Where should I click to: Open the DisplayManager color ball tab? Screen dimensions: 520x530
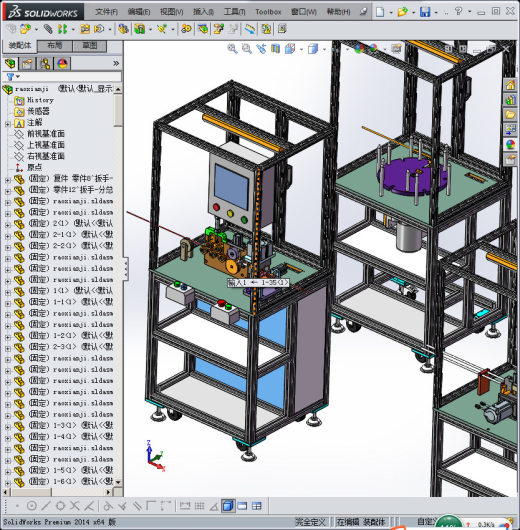coord(63,64)
